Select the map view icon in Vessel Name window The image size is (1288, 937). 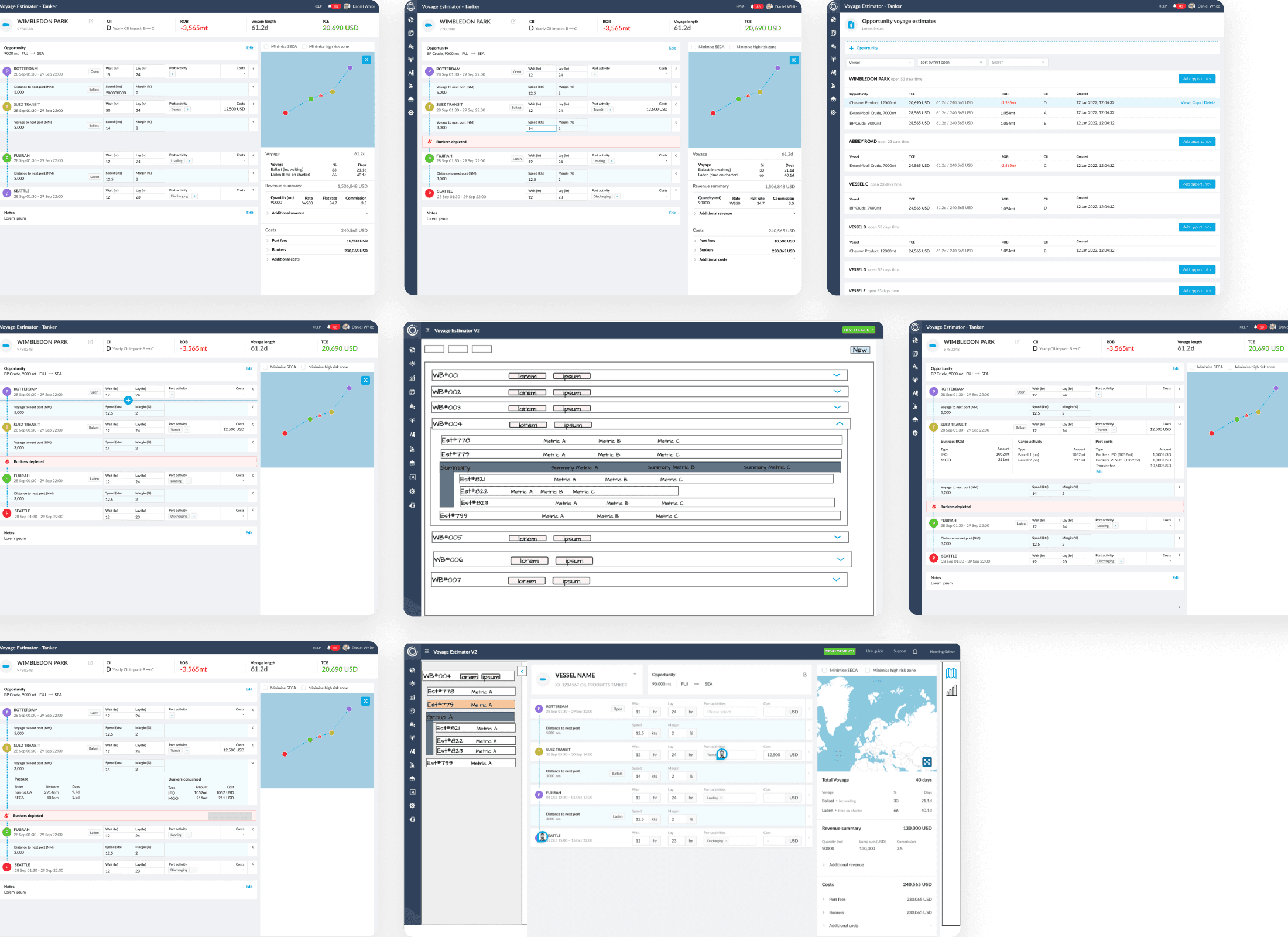(951, 673)
